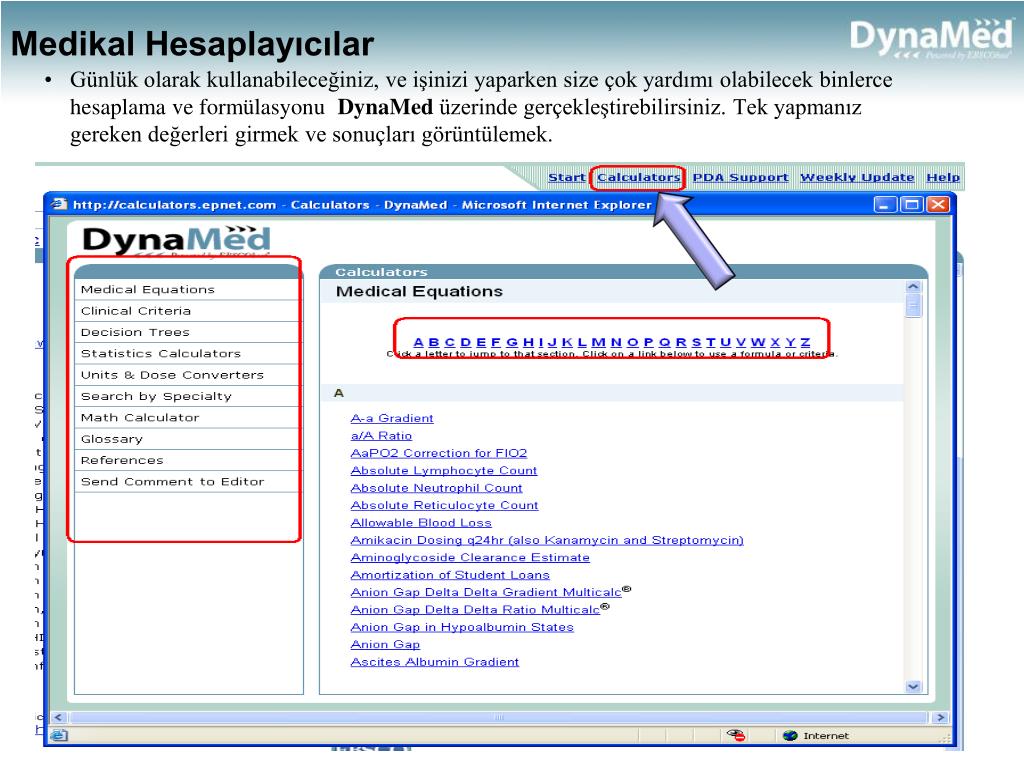
Task: Open the Calculators link in top navigation
Action: click(x=638, y=177)
